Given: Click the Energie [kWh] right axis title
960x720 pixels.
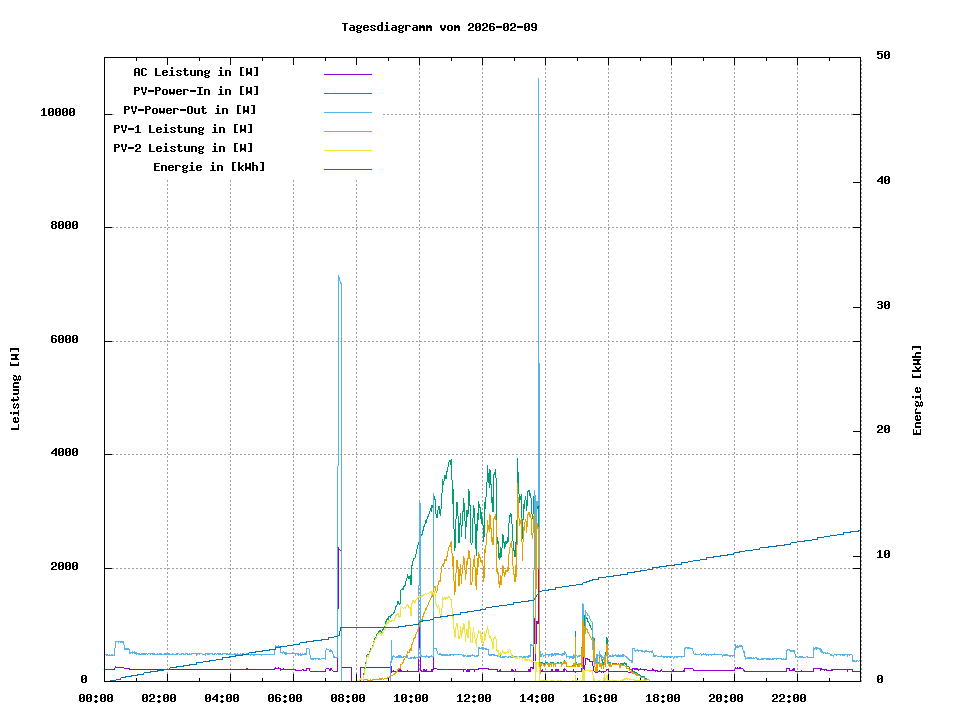Looking at the screenshot, I should tap(918, 390).
